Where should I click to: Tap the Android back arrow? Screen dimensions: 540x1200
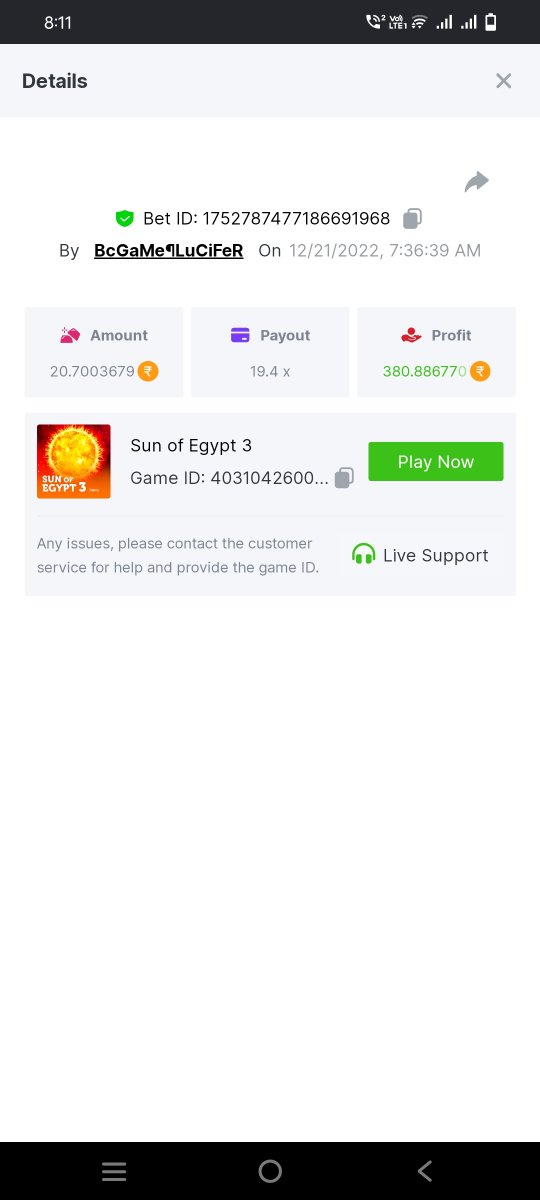[425, 1172]
